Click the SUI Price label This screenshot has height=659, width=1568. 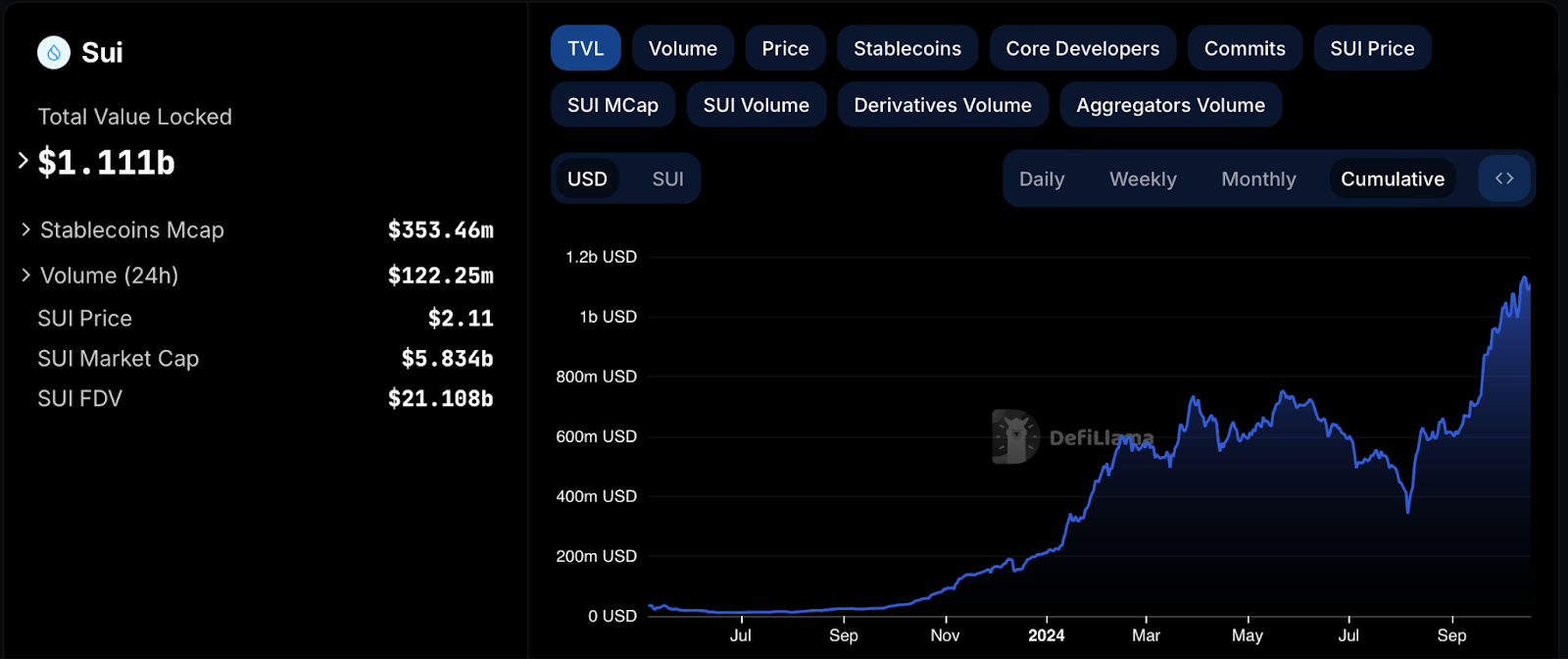84,318
